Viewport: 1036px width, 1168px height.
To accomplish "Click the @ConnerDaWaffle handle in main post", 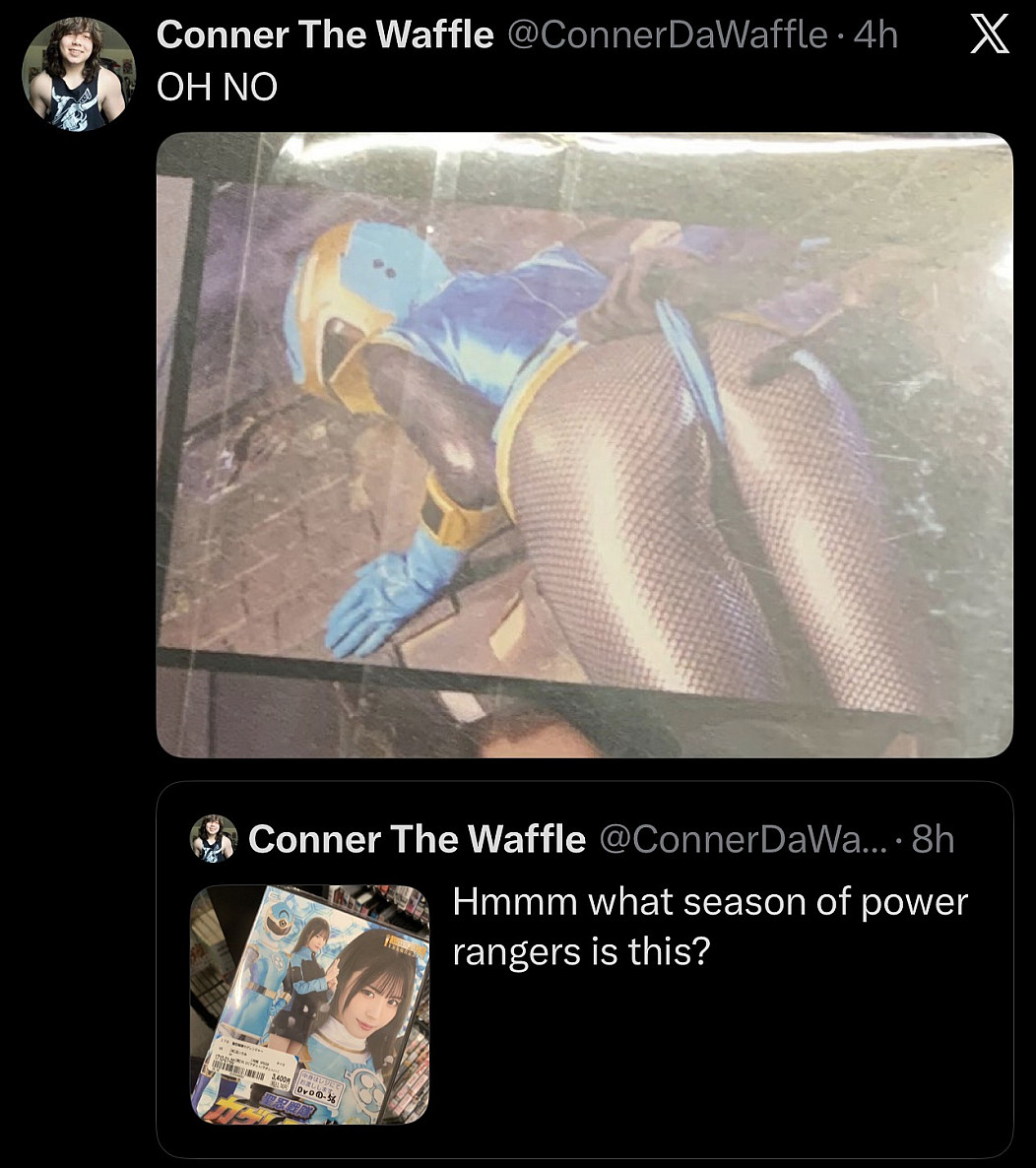I will point(667,35).
